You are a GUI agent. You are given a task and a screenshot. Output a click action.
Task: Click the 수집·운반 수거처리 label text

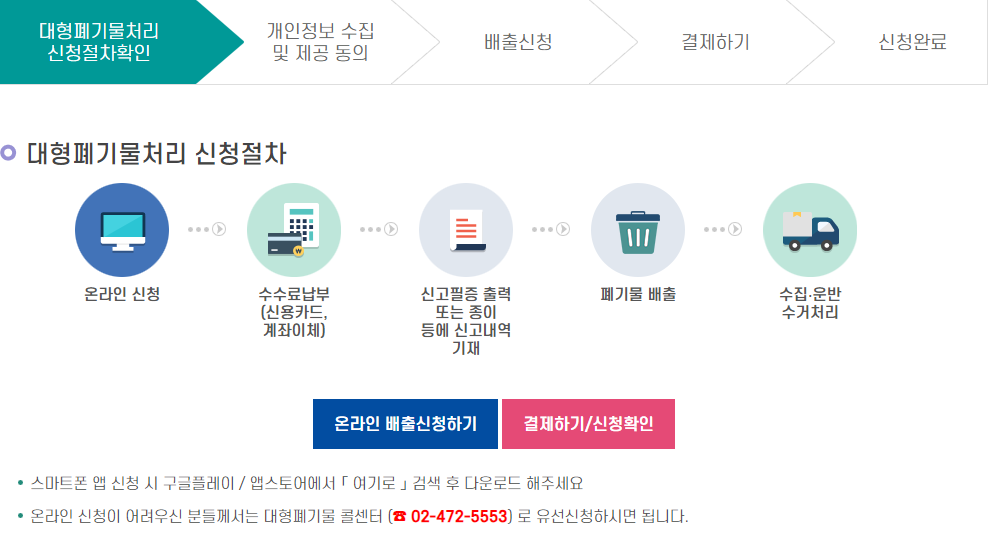(810, 303)
